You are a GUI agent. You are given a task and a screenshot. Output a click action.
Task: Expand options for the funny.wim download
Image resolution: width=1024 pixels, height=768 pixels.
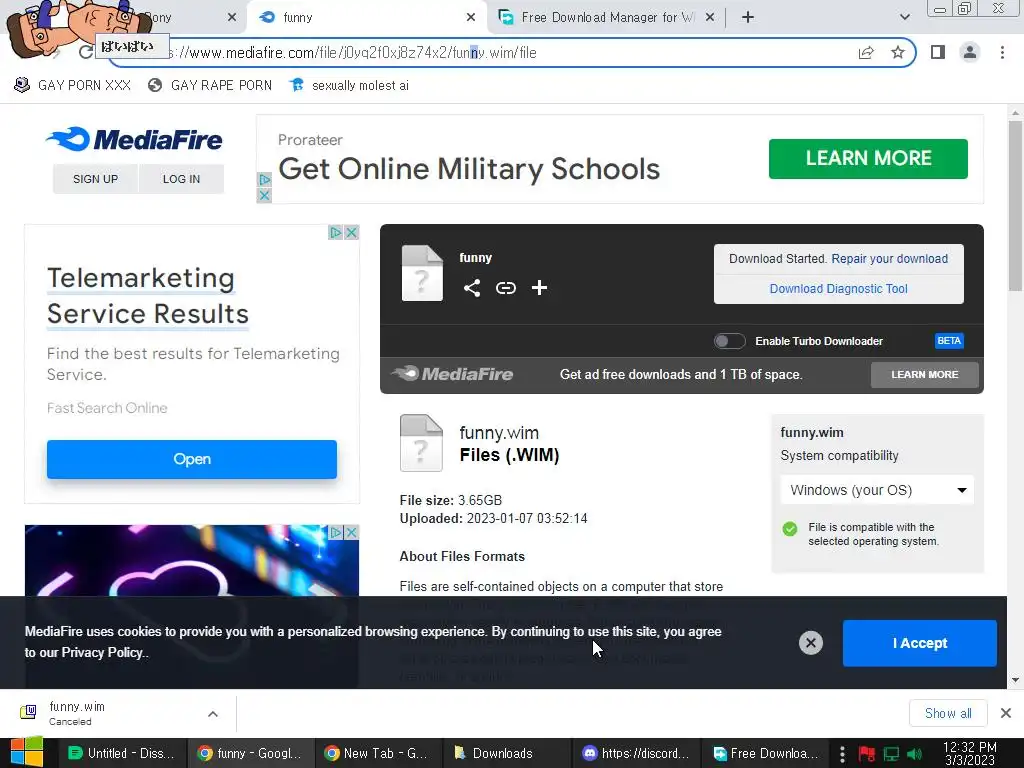tap(213, 714)
